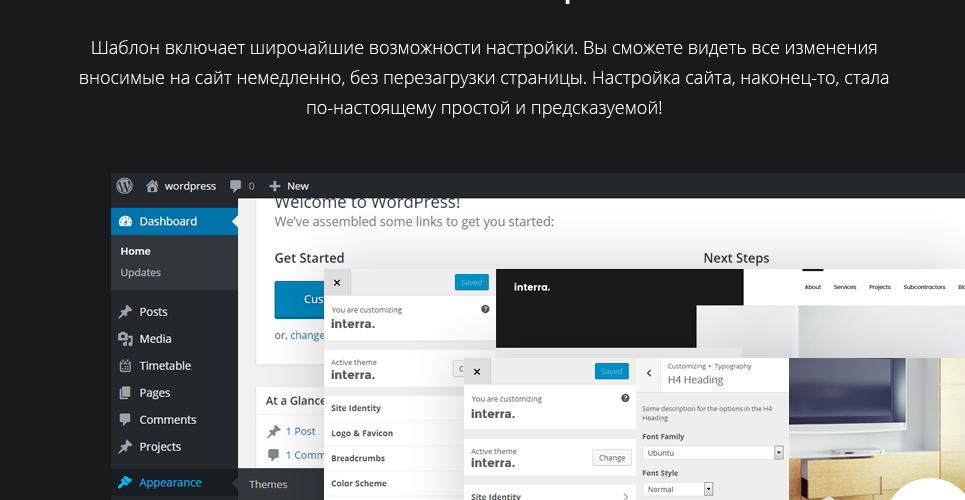Click H4 Heading title text

click(x=695, y=380)
